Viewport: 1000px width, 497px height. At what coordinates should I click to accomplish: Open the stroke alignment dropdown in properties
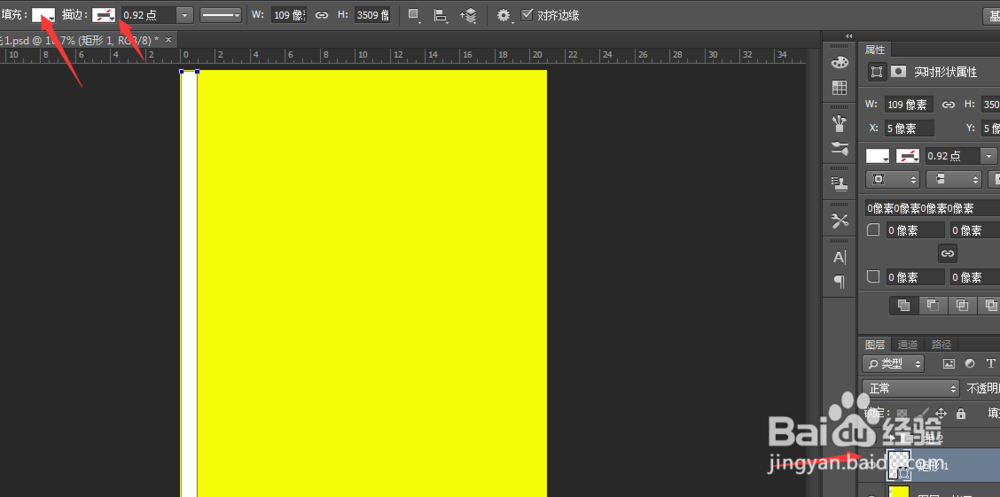(x=892, y=179)
